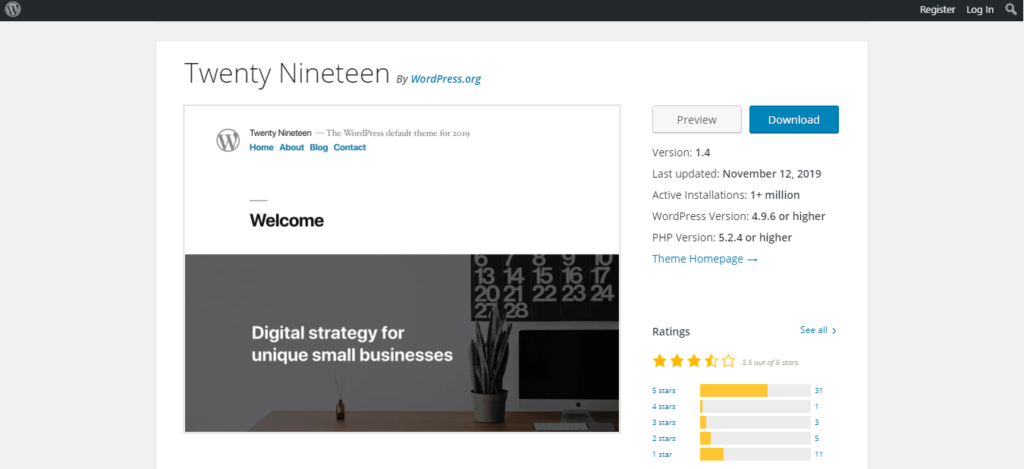Click the Twenty Nineteen theme screenshot
The image size is (1024, 469).
pyautogui.click(x=402, y=268)
